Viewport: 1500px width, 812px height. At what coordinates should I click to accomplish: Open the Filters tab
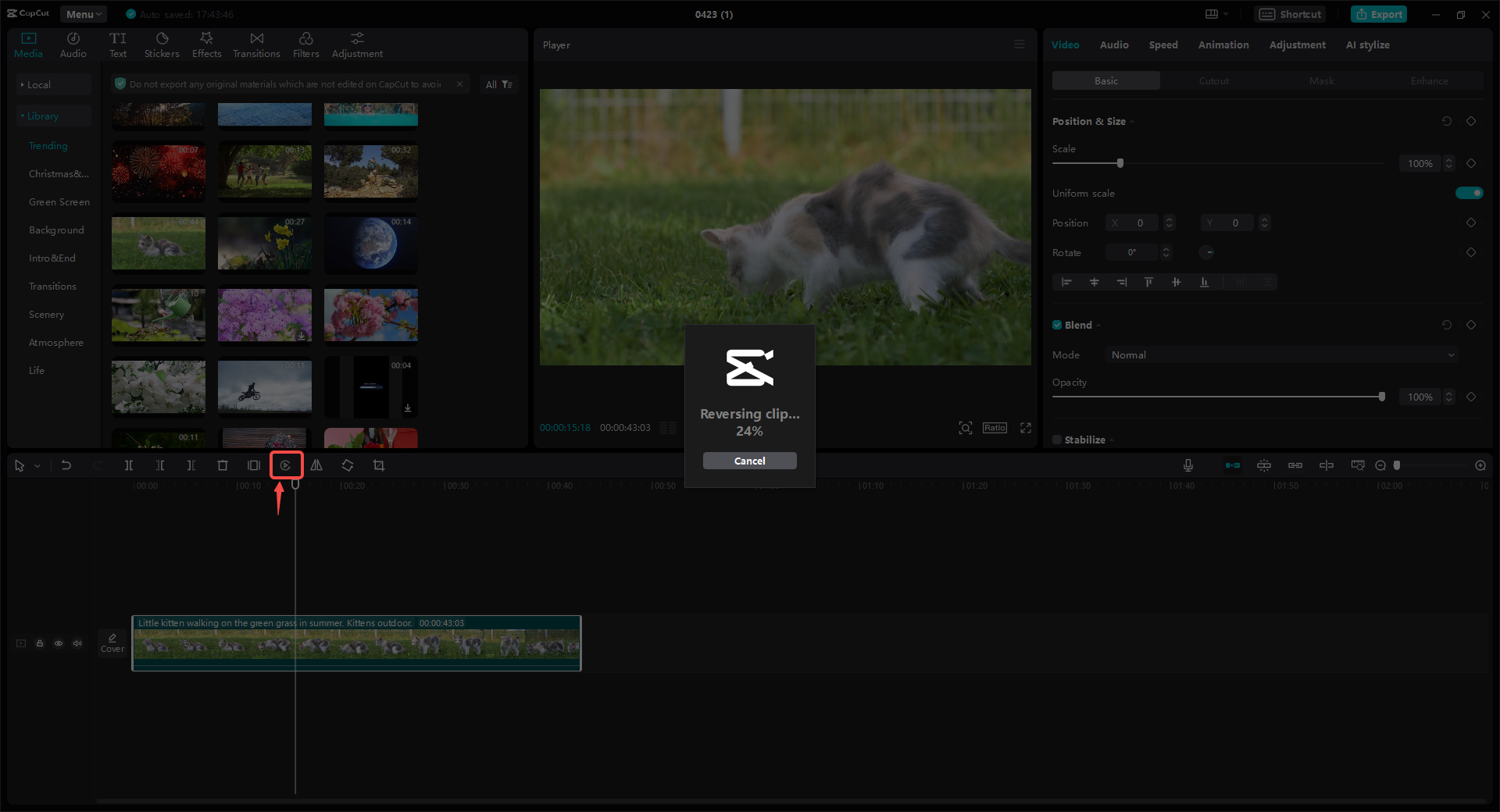[x=306, y=45]
